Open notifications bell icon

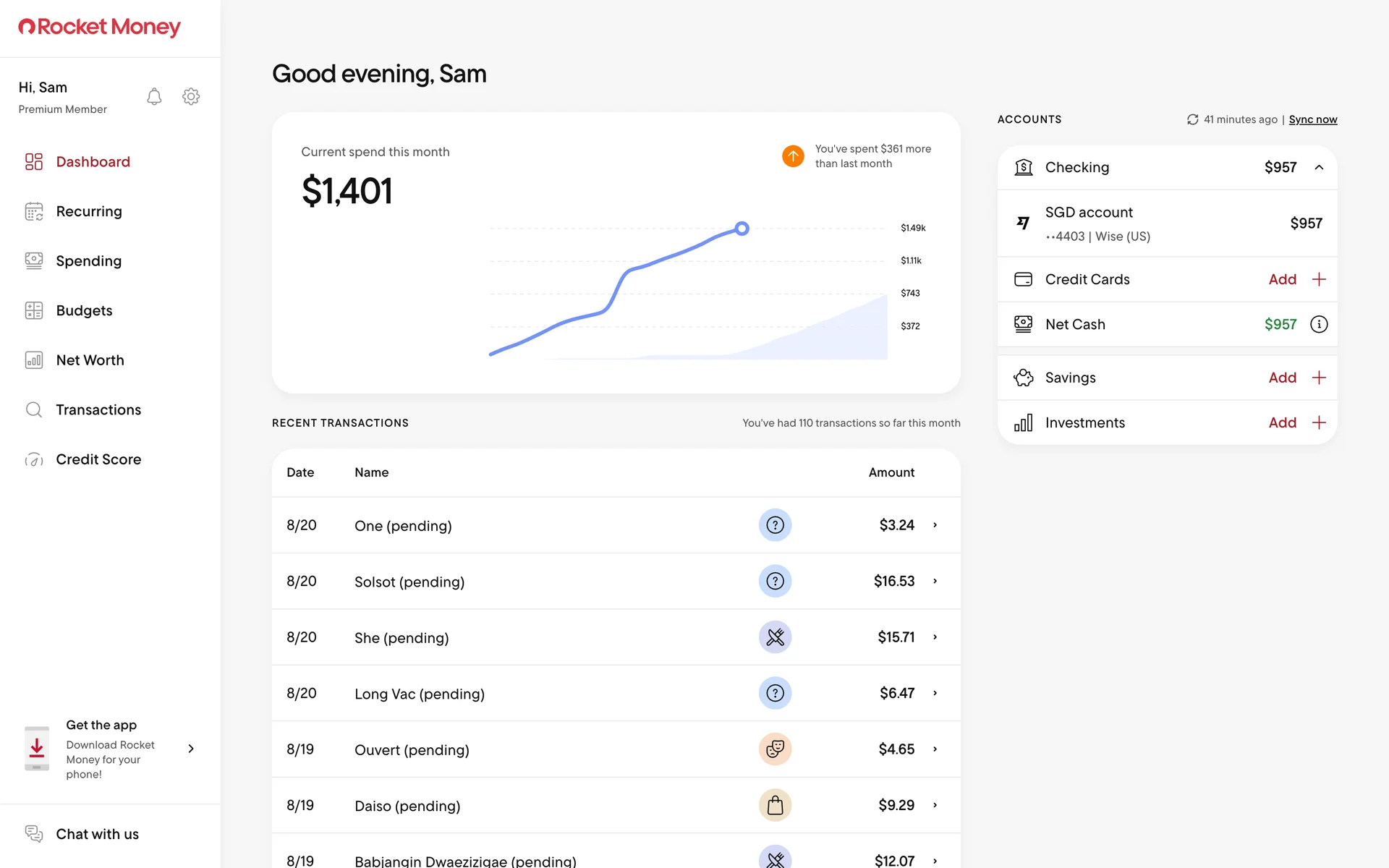(154, 96)
